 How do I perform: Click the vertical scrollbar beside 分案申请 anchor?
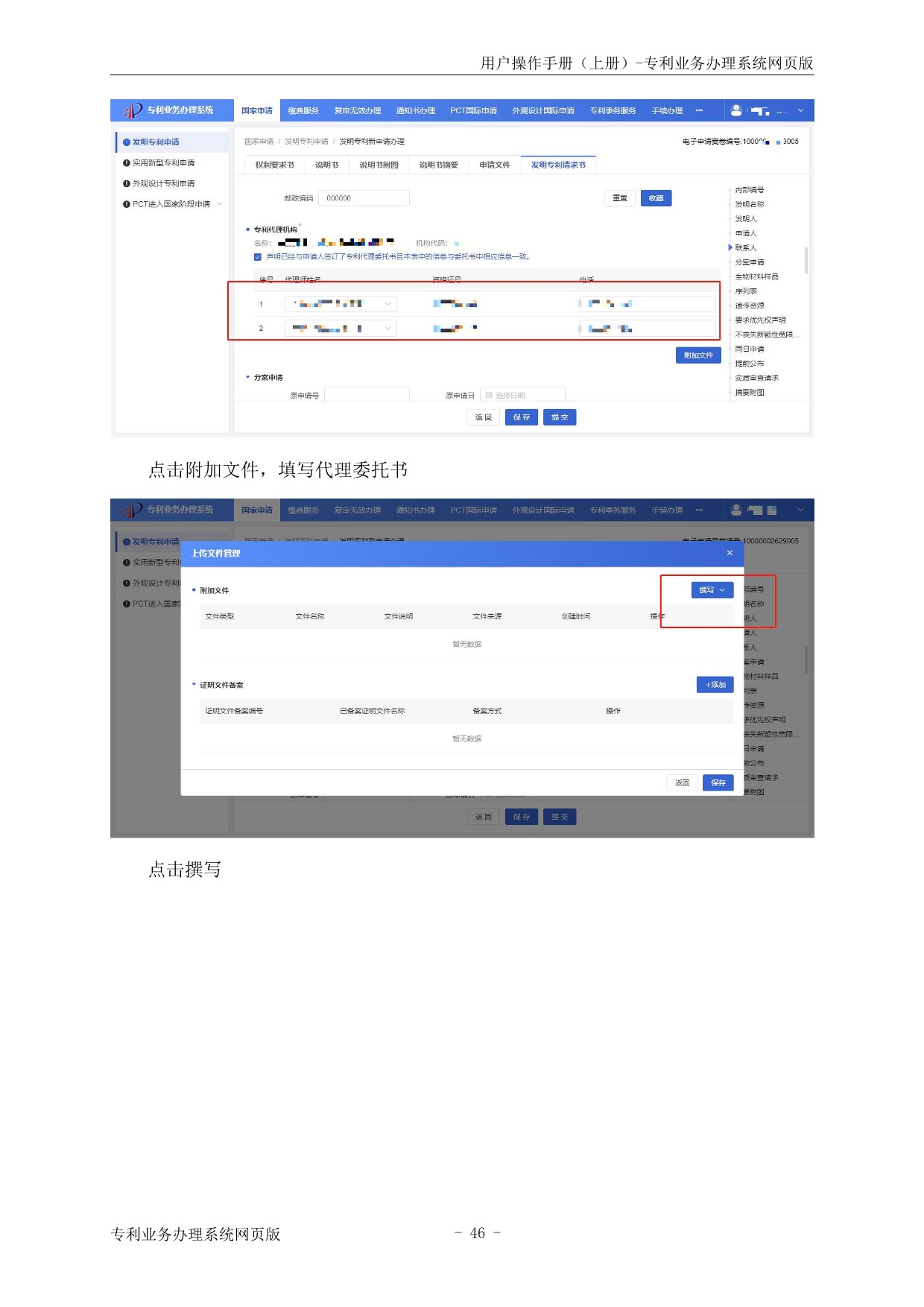point(806,261)
